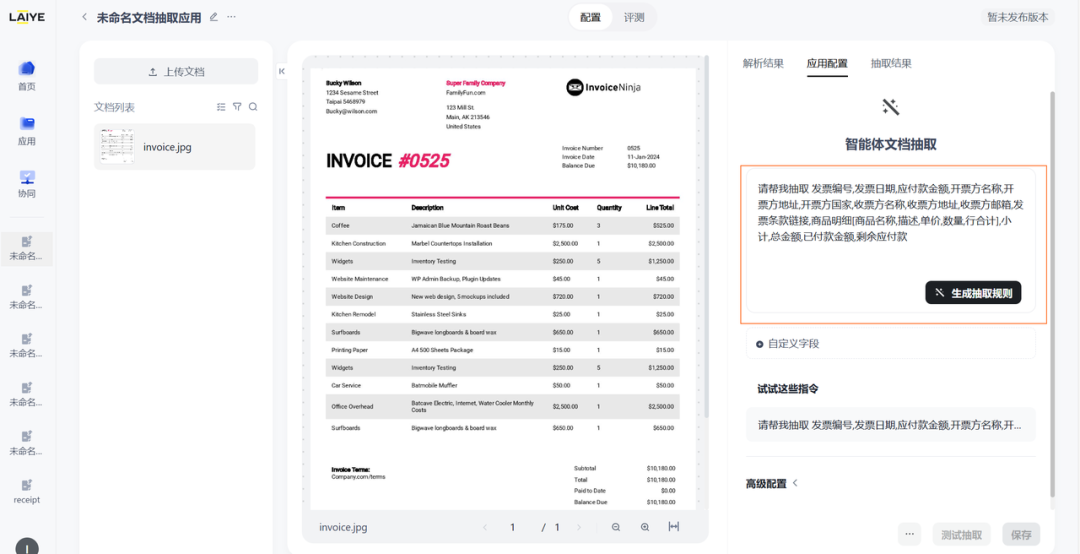Switch to the 解析结果 tab
The height and width of the screenshot is (554, 1080).
763,63
